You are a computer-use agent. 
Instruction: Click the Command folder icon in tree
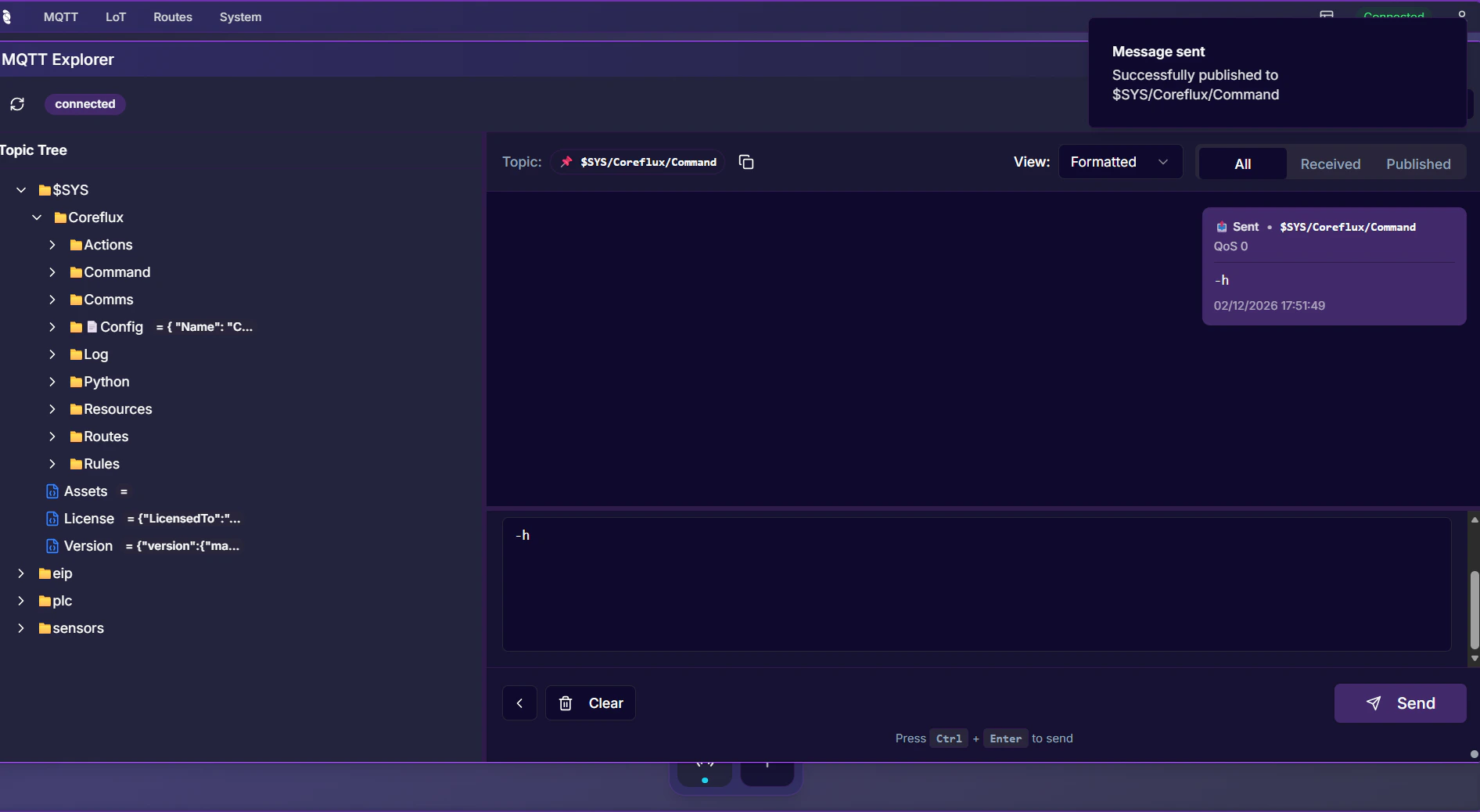tap(76, 272)
